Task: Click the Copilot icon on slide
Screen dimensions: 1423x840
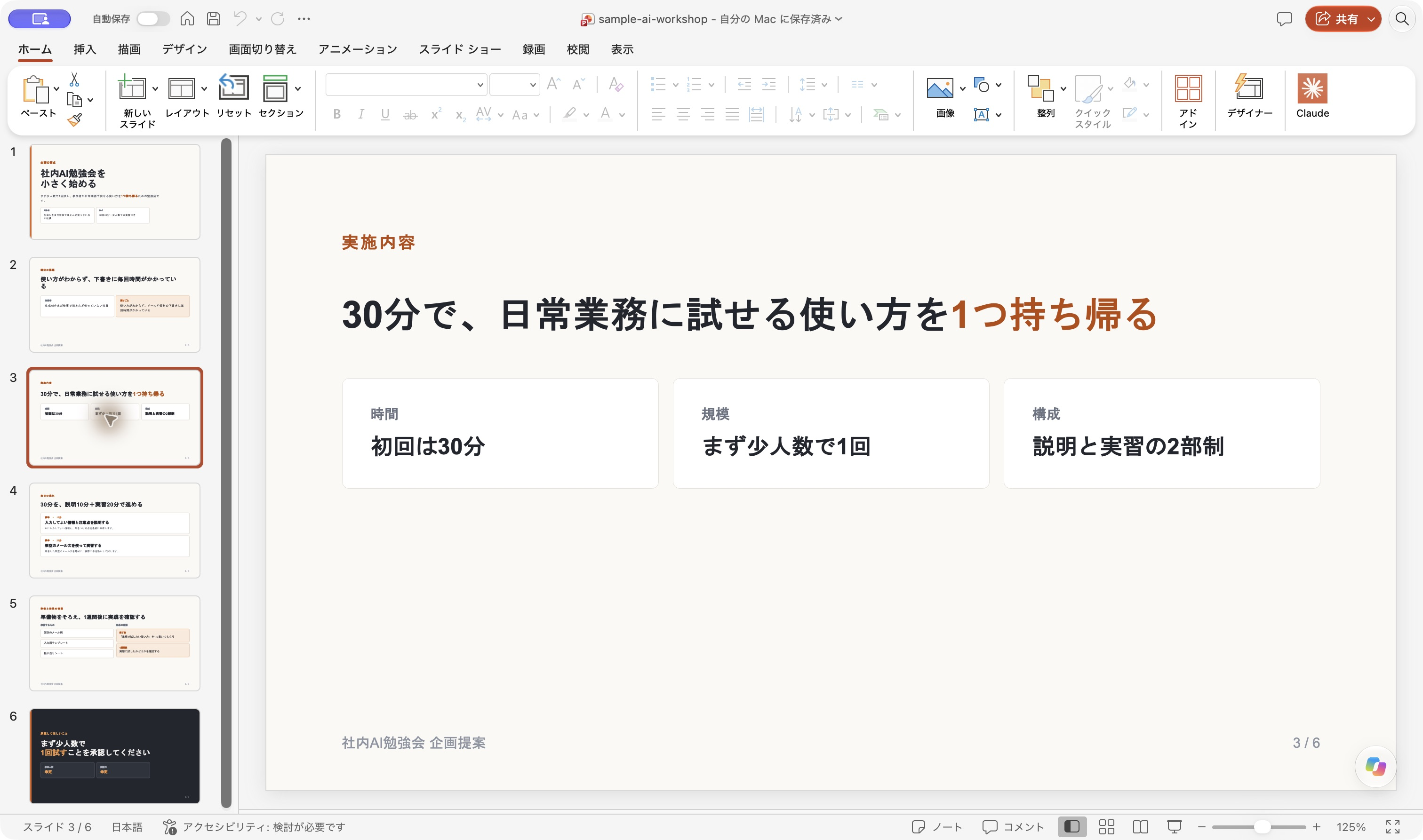Action: 1375,767
